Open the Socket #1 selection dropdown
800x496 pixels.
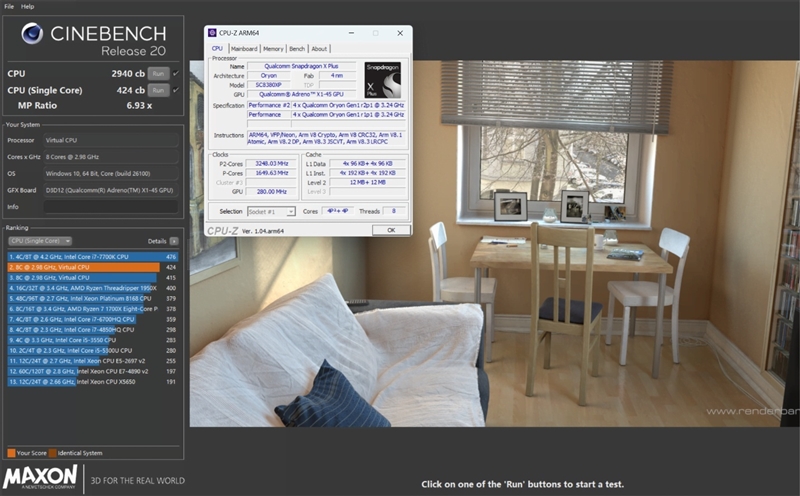pyautogui.click(x=271, y=211)
